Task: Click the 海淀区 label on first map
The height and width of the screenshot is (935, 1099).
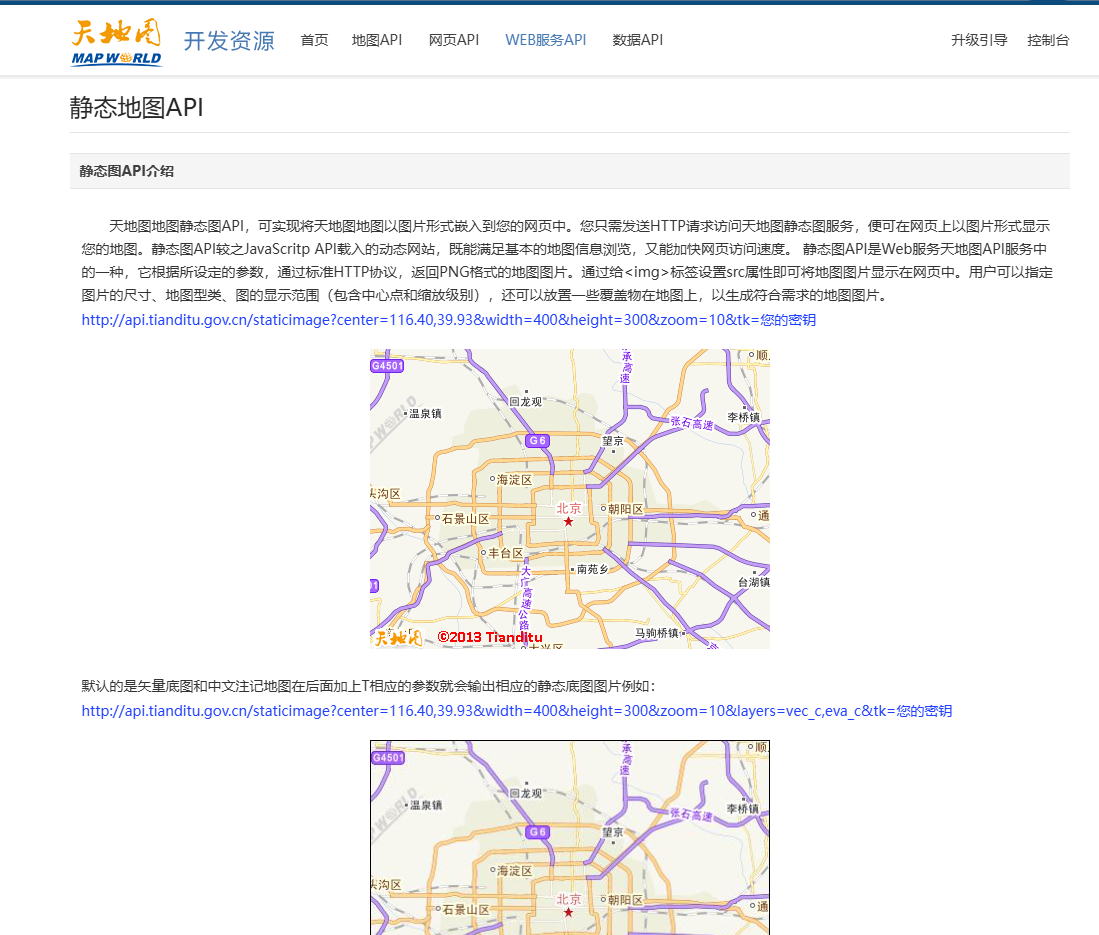Action: 514,479
